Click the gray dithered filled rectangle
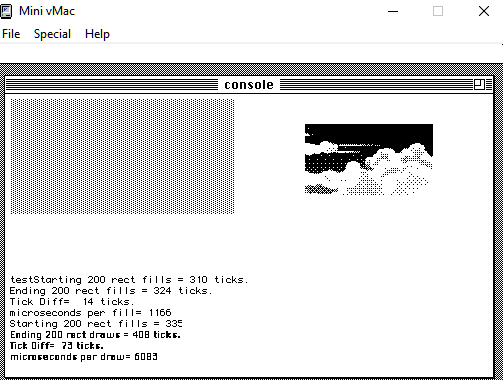This screenshot has height=380, width=503. coord(122,156)
